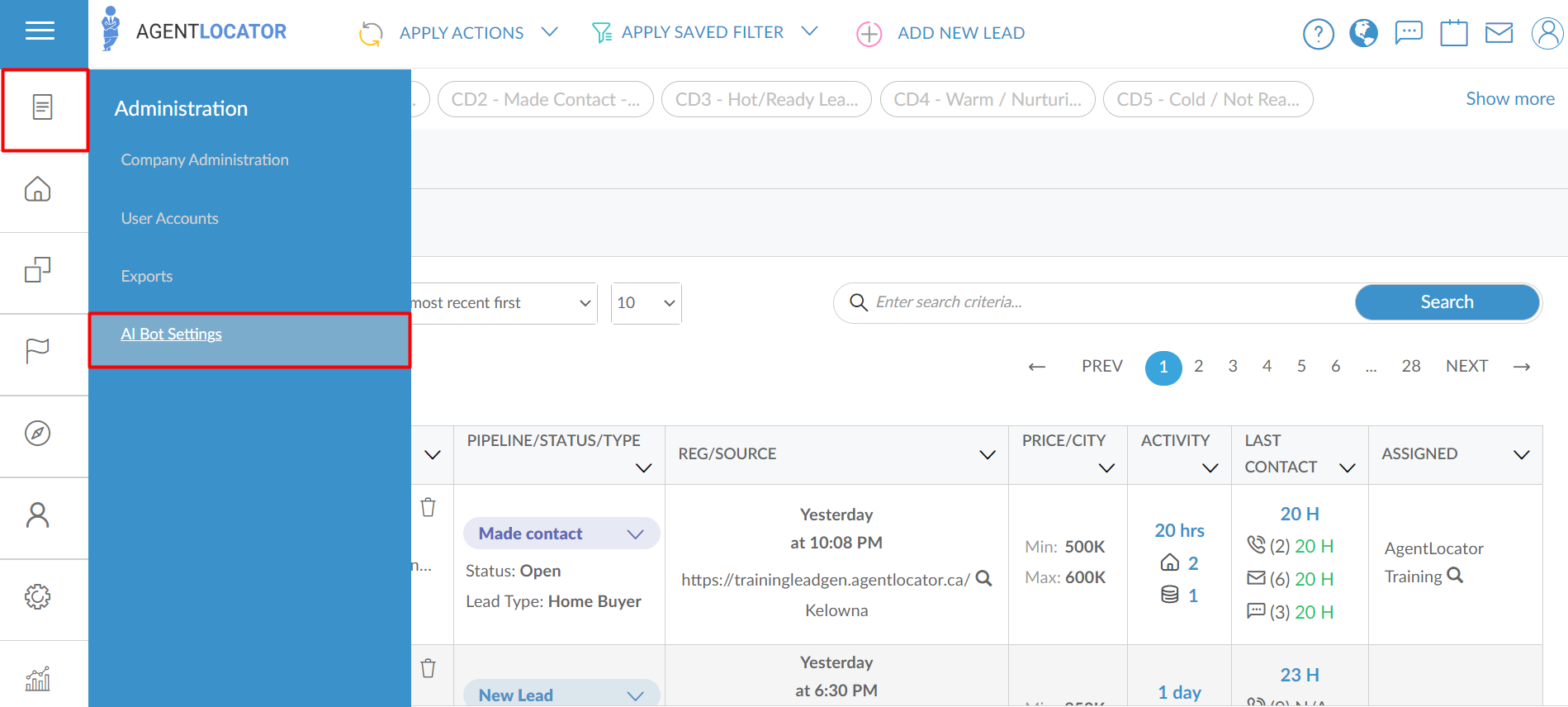Expand the Apply Actions dropdown
Viewport: 1568px width, 707px height.
[550, 32]
